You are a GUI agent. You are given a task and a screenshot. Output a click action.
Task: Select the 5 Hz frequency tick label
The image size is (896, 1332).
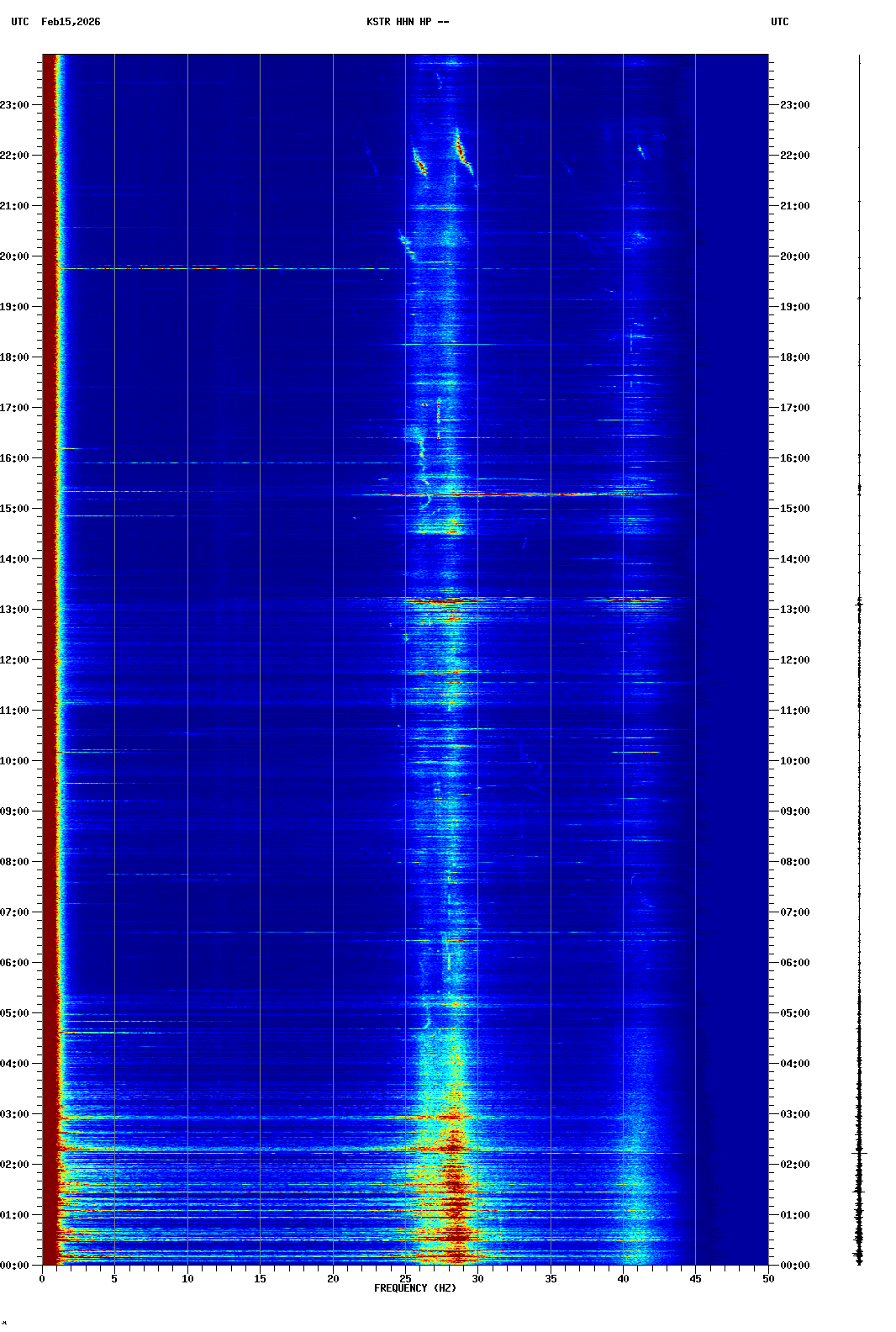[x=114, y=1279]
